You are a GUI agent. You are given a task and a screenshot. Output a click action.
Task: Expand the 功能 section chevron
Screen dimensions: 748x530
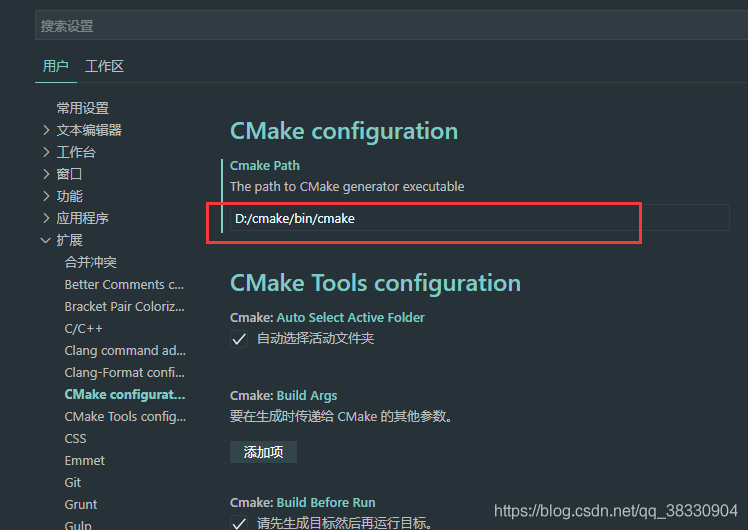[x=46, y=196]
